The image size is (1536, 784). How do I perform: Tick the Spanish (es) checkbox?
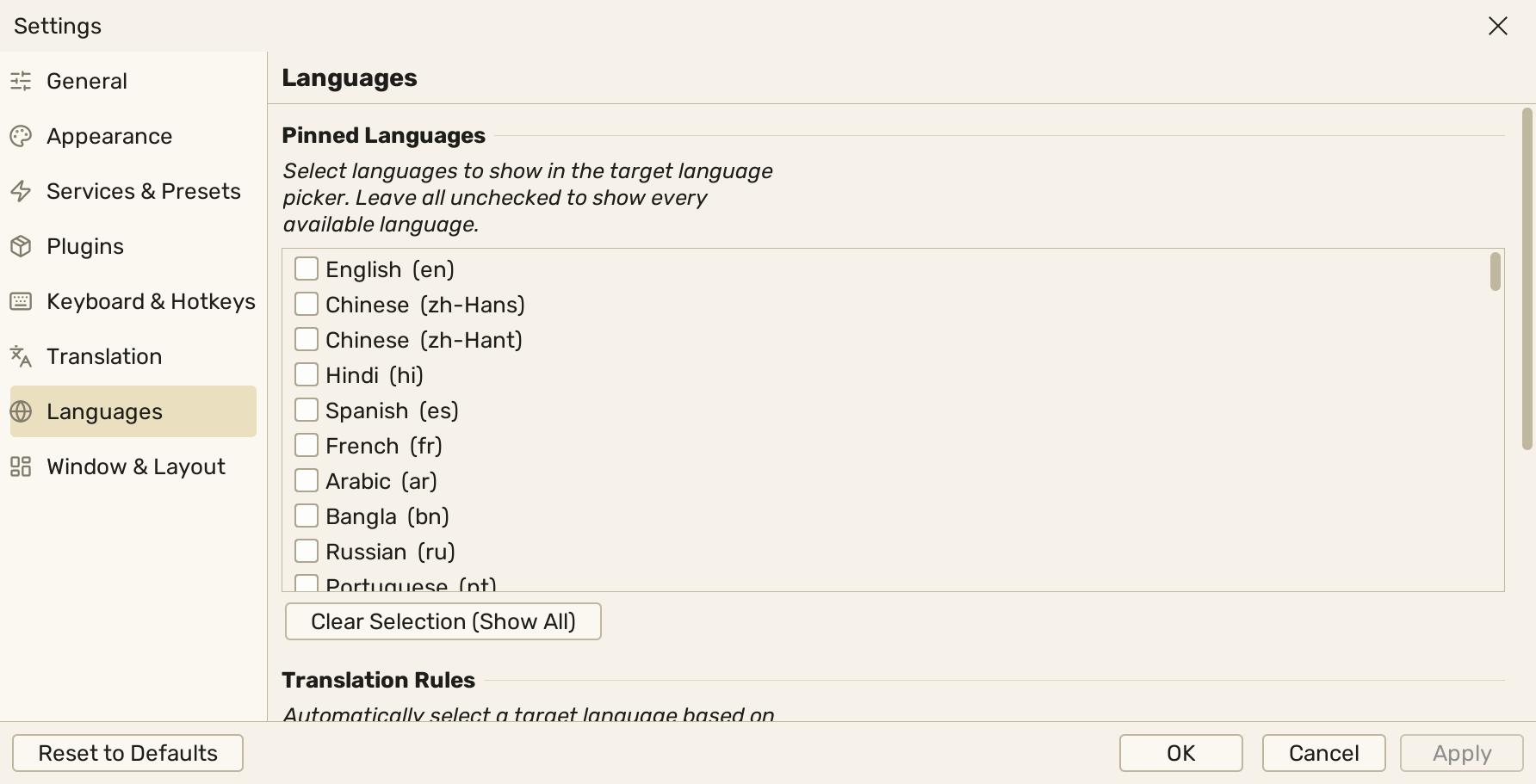[x=307, y=410]
